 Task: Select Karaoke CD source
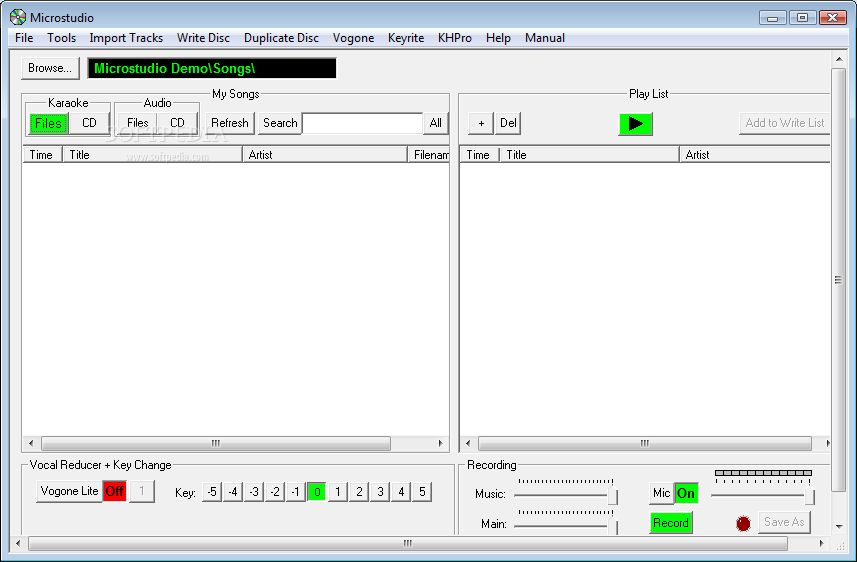[x=89, y=123]
